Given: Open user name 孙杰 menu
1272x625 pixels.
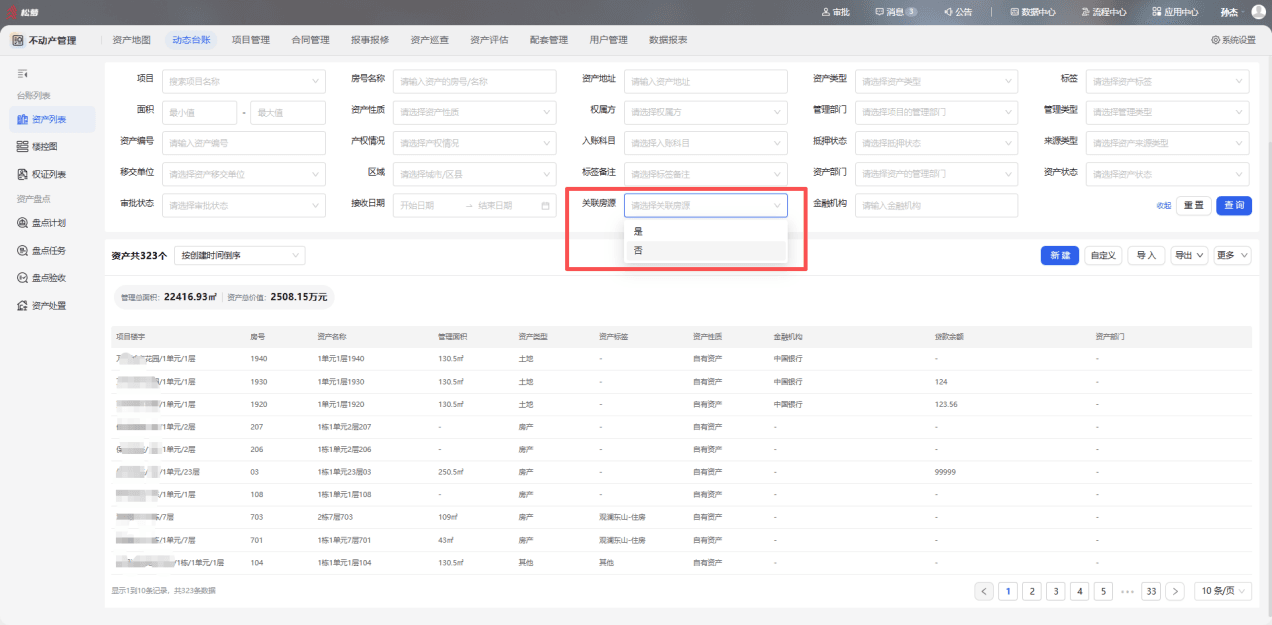Looking at the screenshot, I should tap(1230, 12).
